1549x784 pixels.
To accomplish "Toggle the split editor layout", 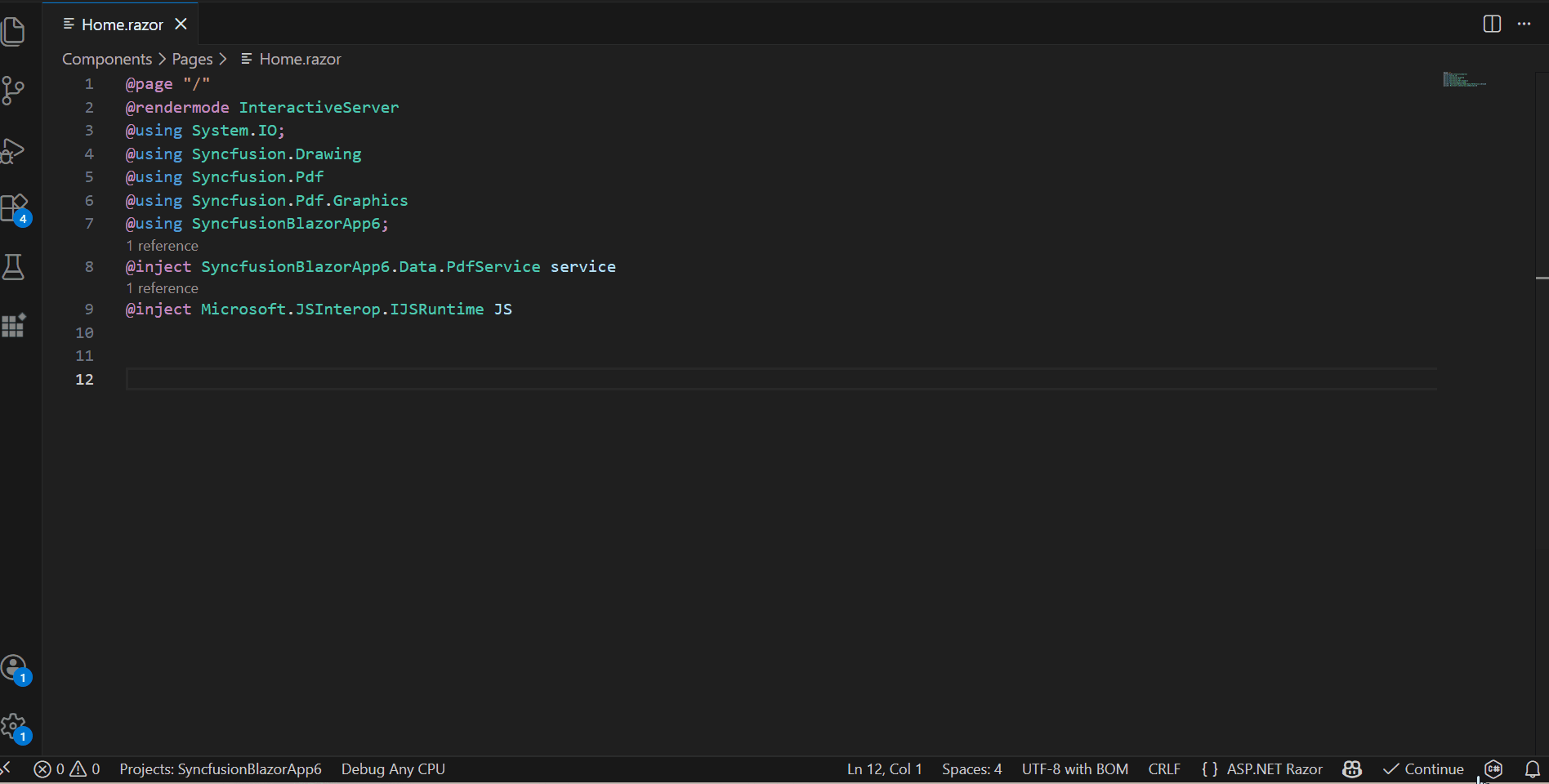I will point(1491,24).
